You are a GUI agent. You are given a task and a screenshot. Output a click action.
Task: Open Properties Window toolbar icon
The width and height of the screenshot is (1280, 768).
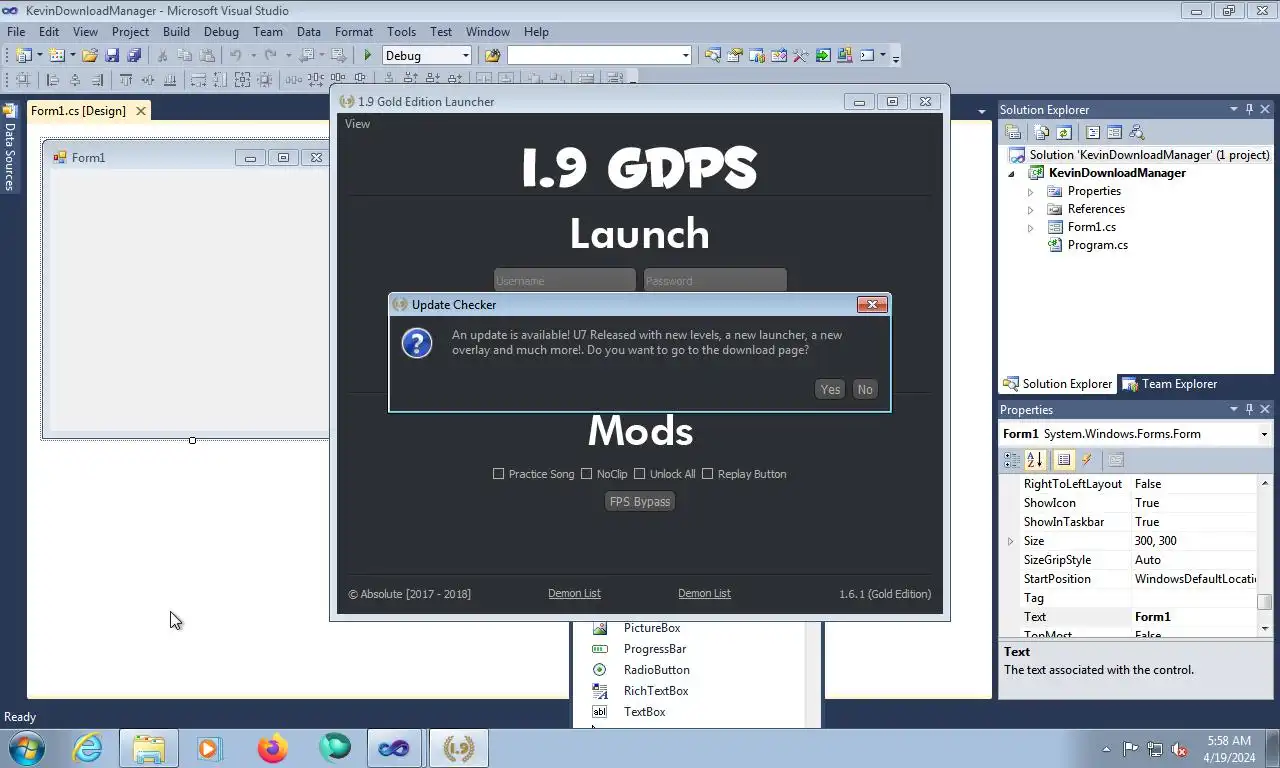click(735, 55)
